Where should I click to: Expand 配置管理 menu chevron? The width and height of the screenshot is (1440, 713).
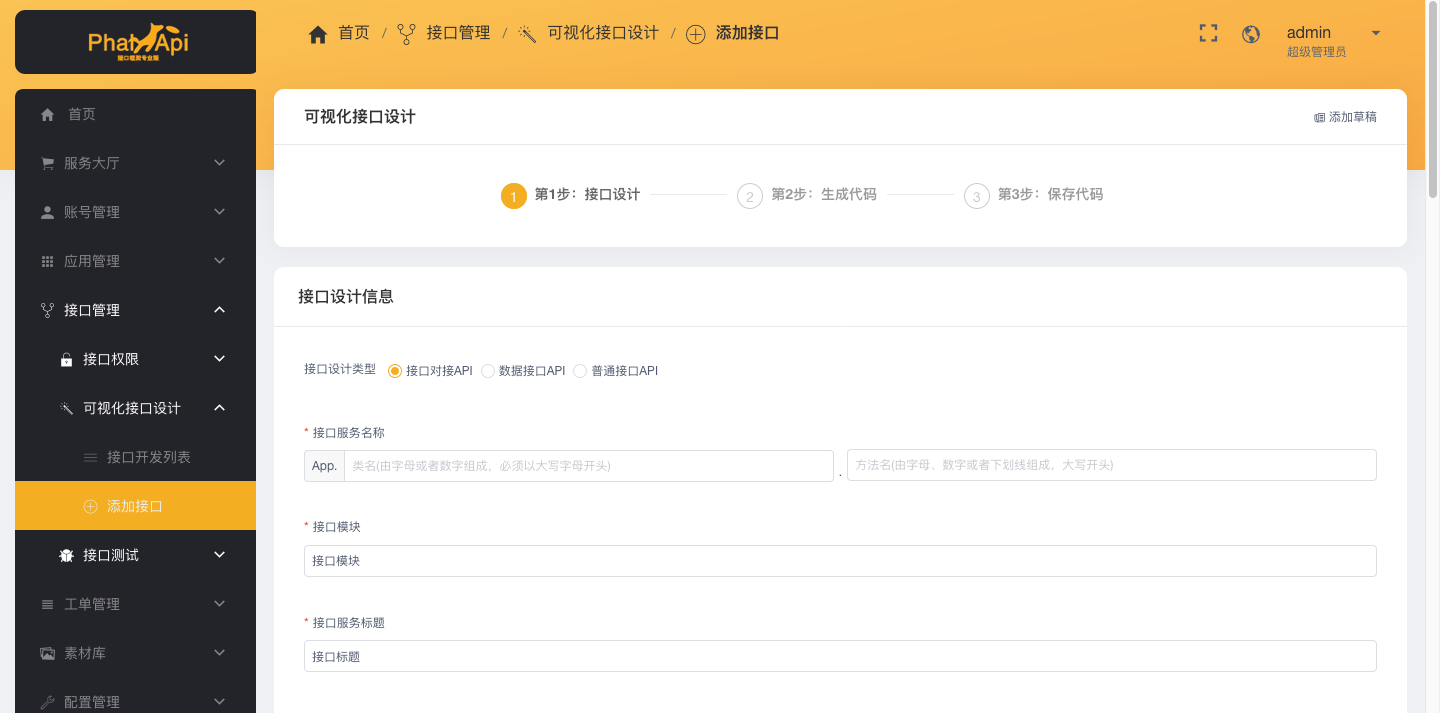pyautogui.click(x=220, y=701)
